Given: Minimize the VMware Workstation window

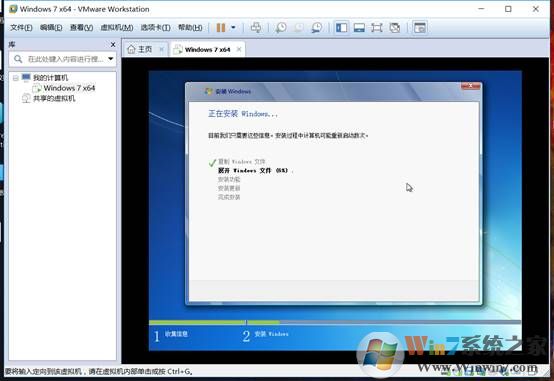Looking at the screenshot, I should point(481,9).
